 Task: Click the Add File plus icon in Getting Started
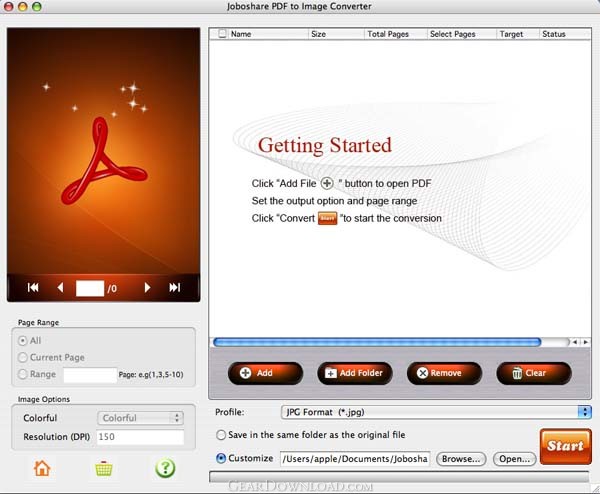click(x=327, y=184)
